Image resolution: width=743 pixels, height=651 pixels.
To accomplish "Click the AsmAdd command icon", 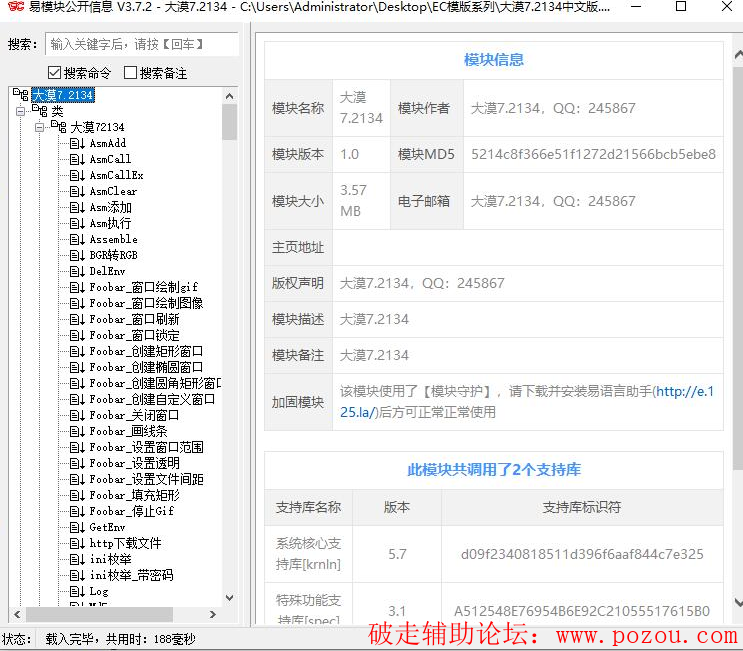I will (x=77, y=143).
